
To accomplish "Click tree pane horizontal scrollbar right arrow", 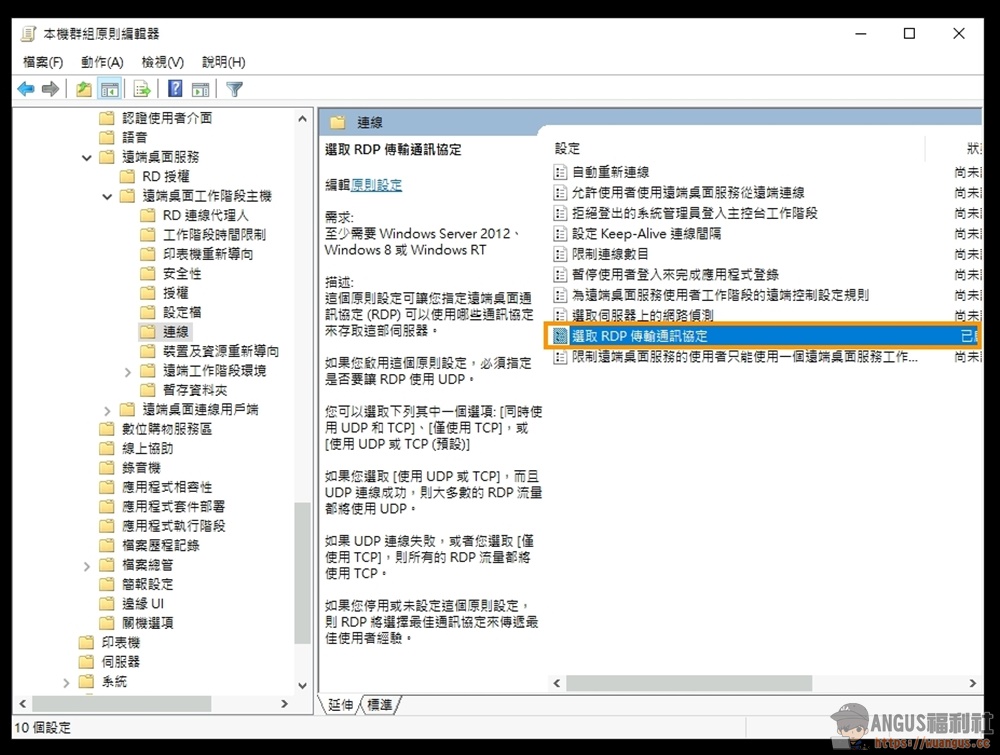I will pyautogui.click(x=284, y=703).
